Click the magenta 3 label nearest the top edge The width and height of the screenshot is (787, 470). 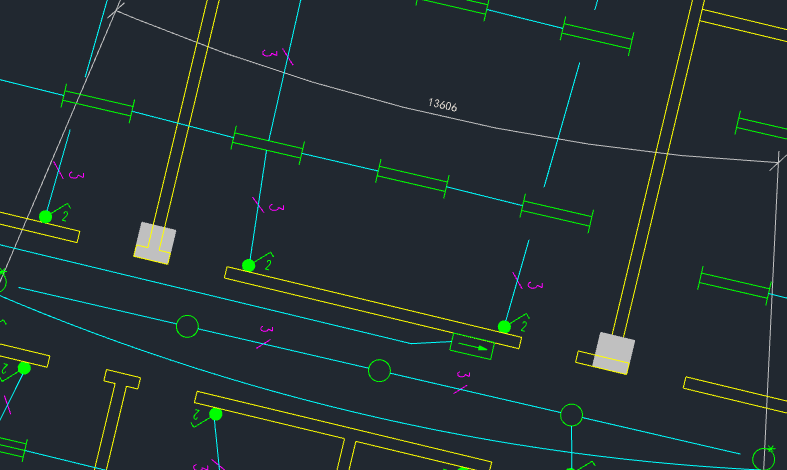click(268, 52)
